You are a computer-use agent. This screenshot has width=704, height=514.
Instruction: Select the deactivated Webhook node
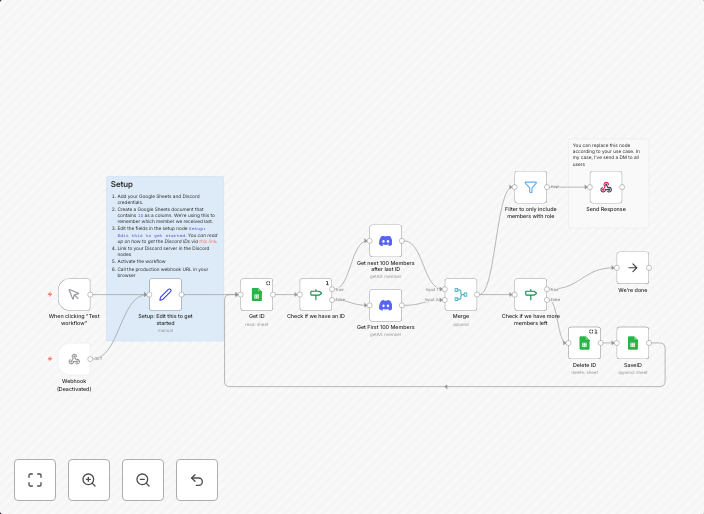click(74, 359)
